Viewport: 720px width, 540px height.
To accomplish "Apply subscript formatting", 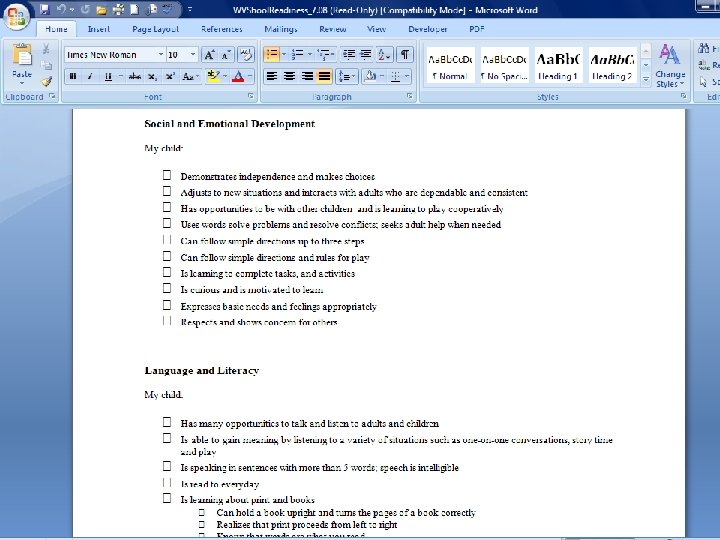I will (152, 76).
